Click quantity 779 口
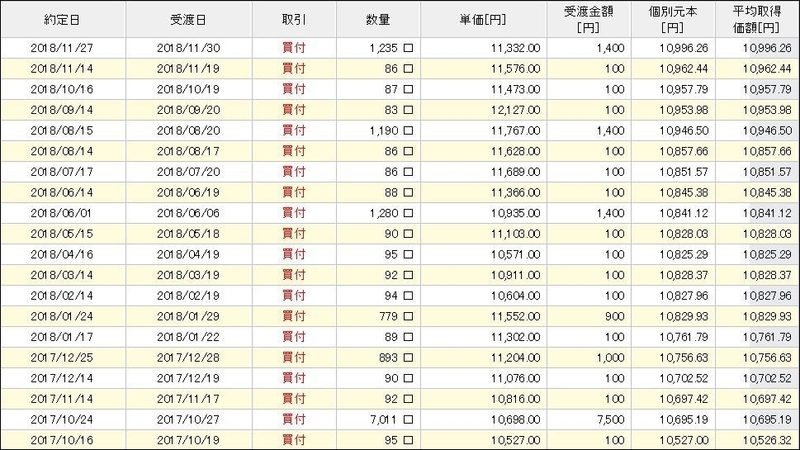 pos(396,317)
